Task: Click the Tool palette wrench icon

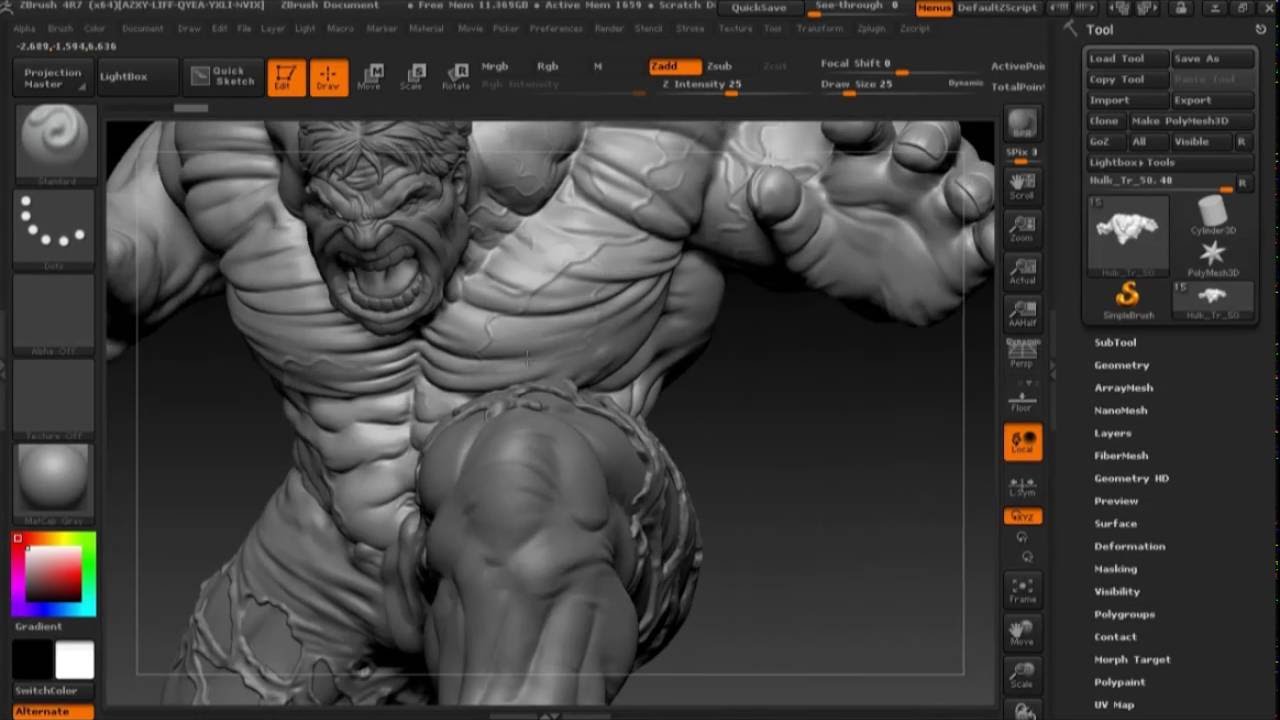Action: pos(1071,29)
